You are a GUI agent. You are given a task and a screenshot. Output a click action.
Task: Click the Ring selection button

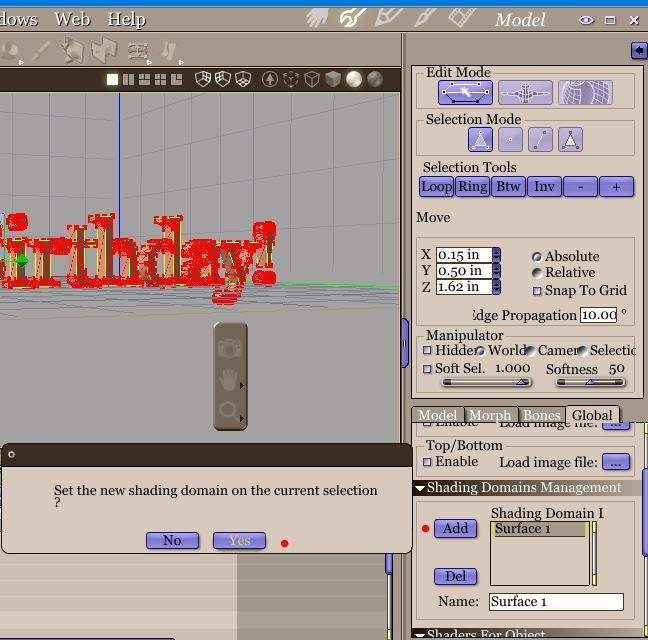pos(473,187)
